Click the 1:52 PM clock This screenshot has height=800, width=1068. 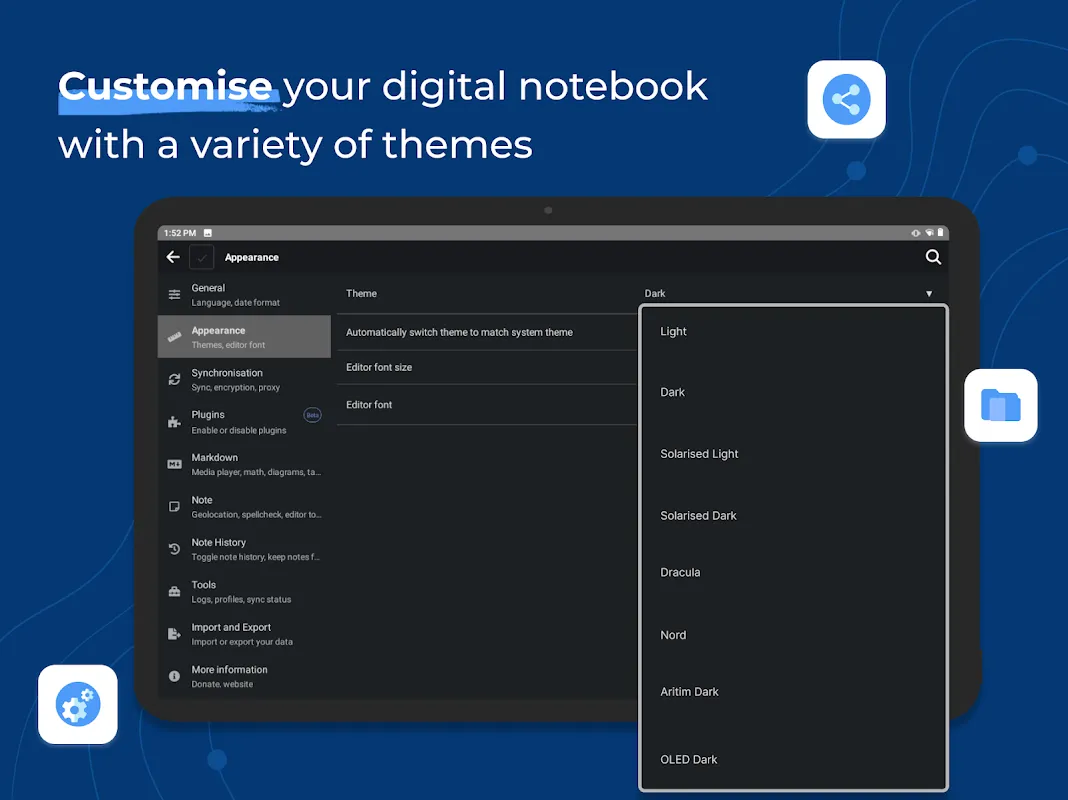point(180,233)
